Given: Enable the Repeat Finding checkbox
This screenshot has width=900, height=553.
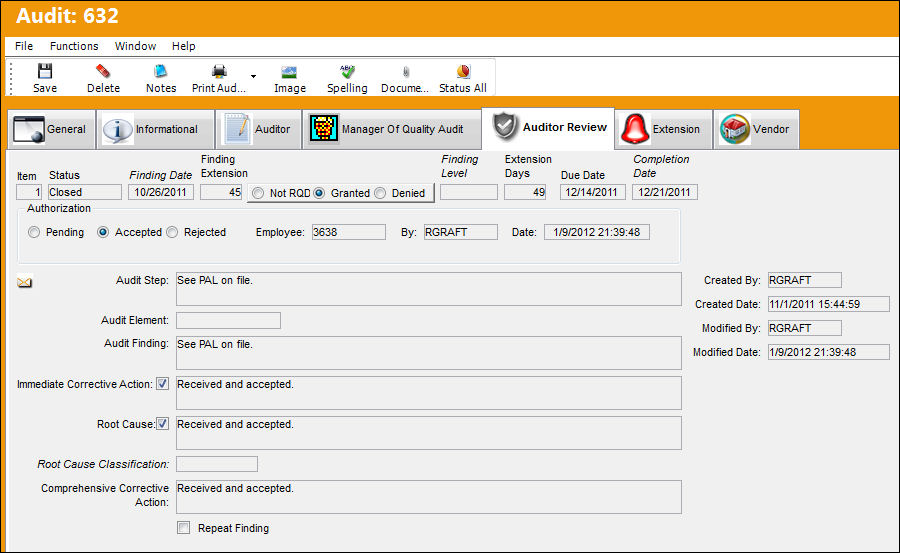Looking at the screenshot, I should 184,528.
